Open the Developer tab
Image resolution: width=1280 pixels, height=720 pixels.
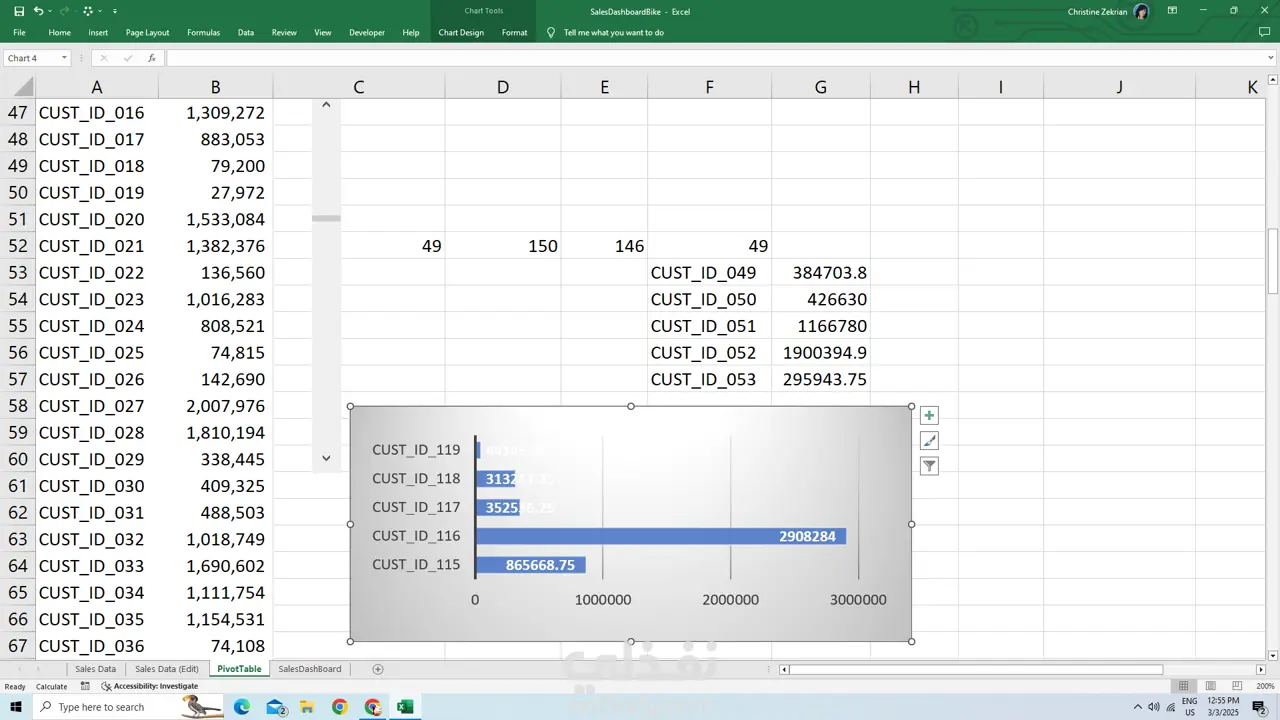tap(367, 32)
